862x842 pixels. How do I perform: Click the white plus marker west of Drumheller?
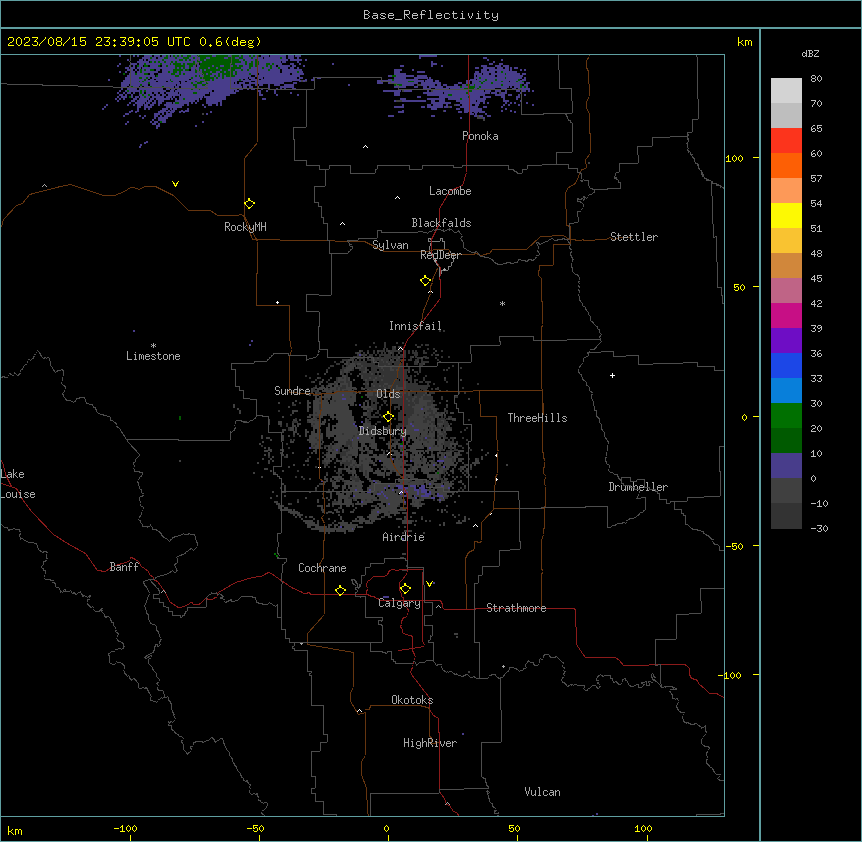pos(612,375)
